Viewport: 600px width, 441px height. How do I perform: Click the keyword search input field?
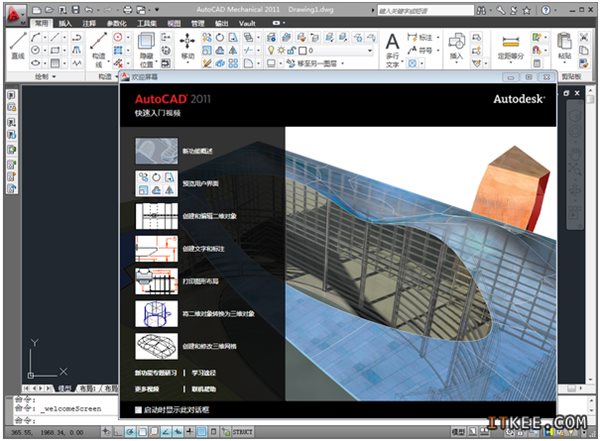tap(425, 11)
